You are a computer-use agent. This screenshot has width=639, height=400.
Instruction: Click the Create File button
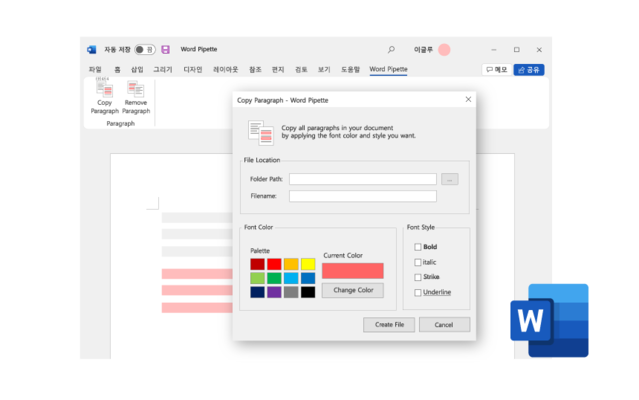(389, 325)
